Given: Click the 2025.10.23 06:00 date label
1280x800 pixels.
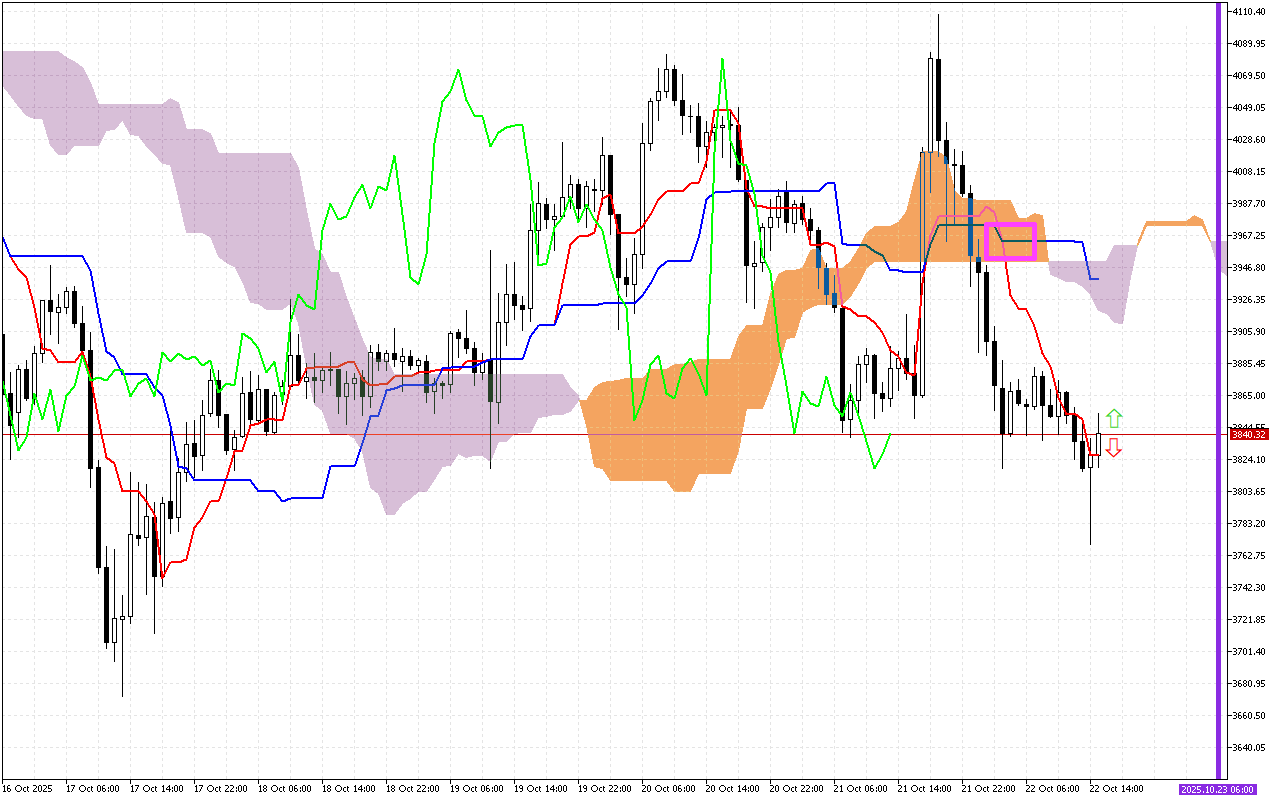Looking at the screenshot, I should (1219, 788).
